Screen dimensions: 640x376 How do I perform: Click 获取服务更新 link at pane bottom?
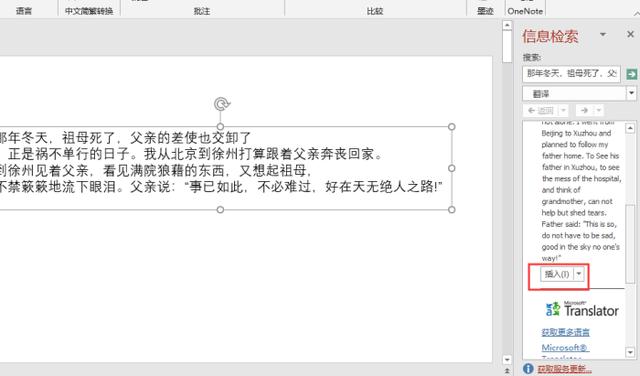pos(564,369)
